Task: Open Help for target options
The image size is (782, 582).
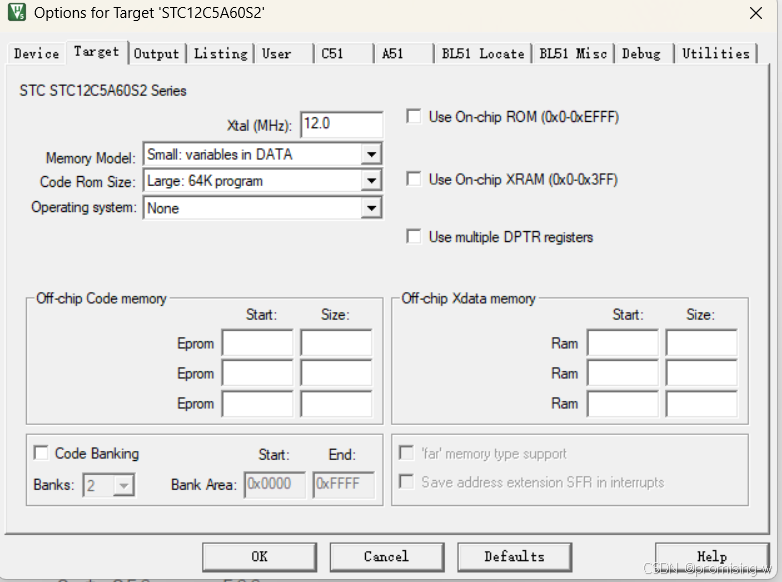Action: (x=712, y=557)
